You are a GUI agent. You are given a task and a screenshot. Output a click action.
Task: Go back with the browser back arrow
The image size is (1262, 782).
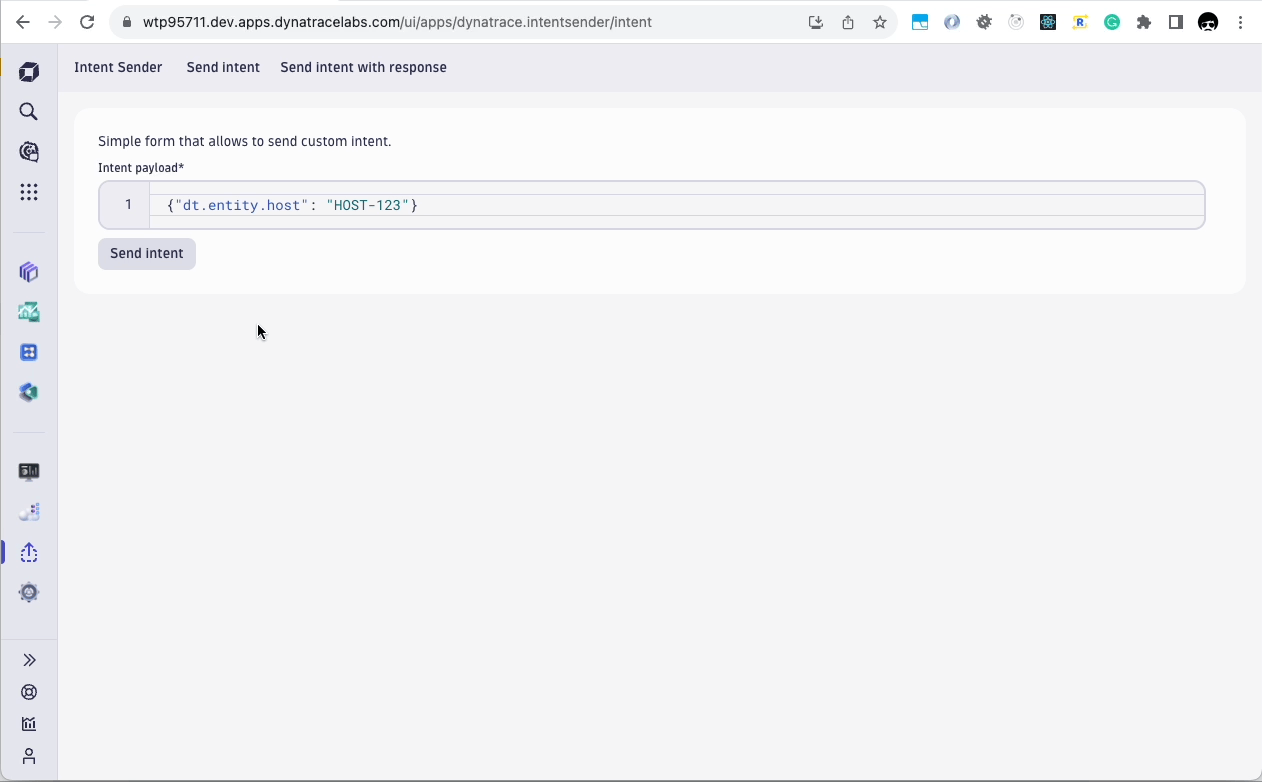[23, 22]
